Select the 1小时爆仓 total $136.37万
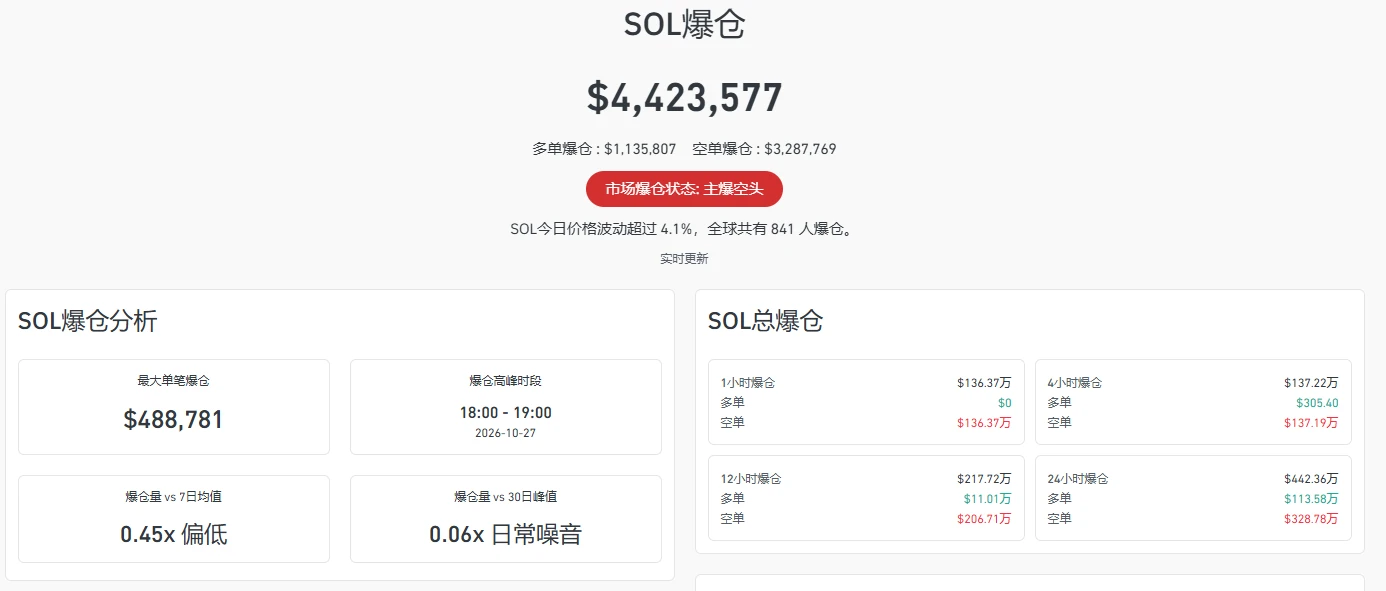 (984, 383)
